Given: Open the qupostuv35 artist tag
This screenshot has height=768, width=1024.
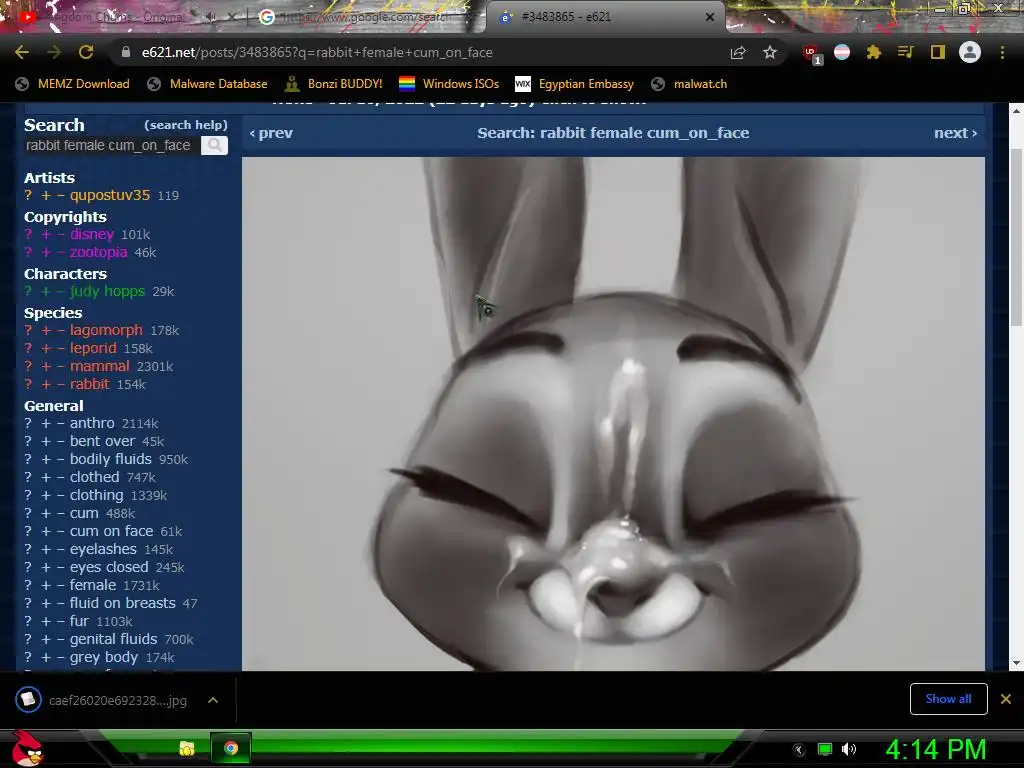Looking at the screenshot, I should tap(110, 195).
